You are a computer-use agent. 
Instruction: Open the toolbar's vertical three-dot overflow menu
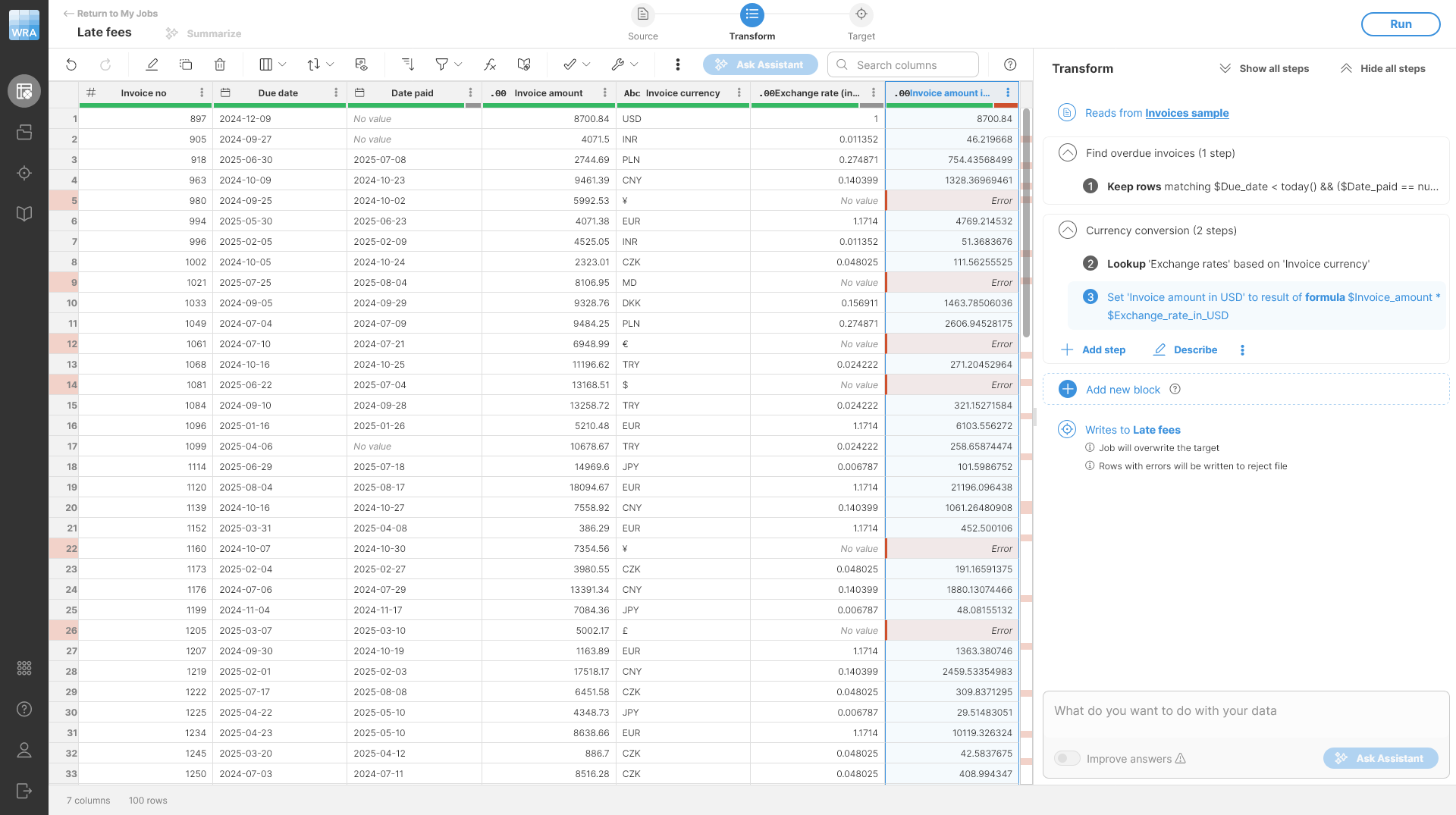tap(677, 65)
